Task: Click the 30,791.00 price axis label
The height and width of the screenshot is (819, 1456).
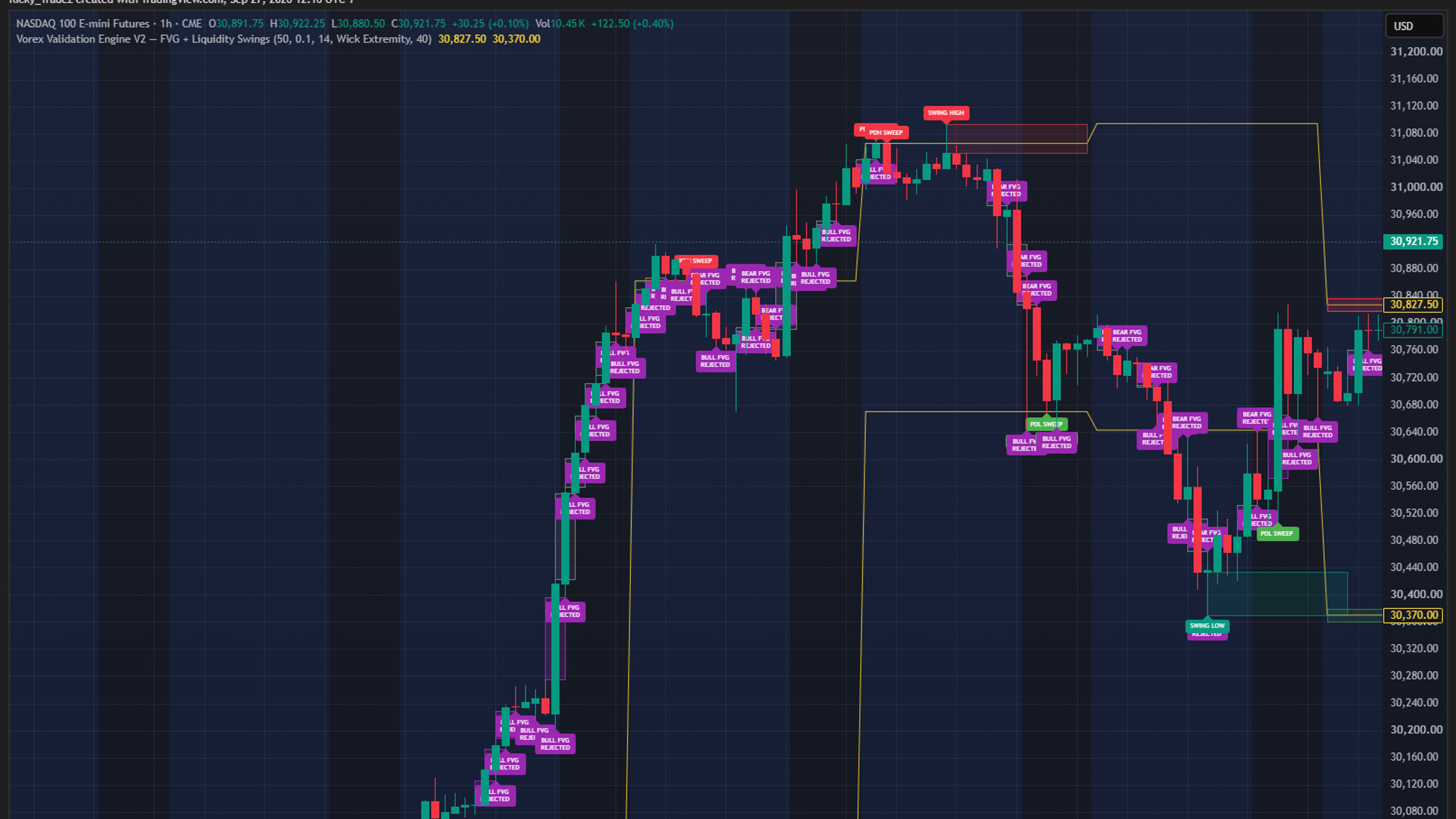Action: tap(1413, 330)
